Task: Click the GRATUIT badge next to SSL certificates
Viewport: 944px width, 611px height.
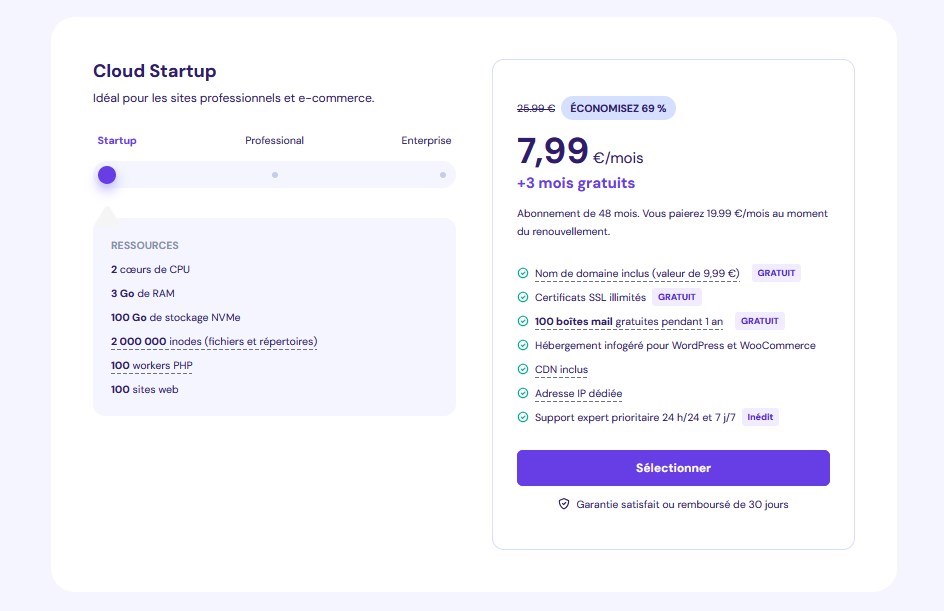Action: pyautogui.click(x=677, y=297)
